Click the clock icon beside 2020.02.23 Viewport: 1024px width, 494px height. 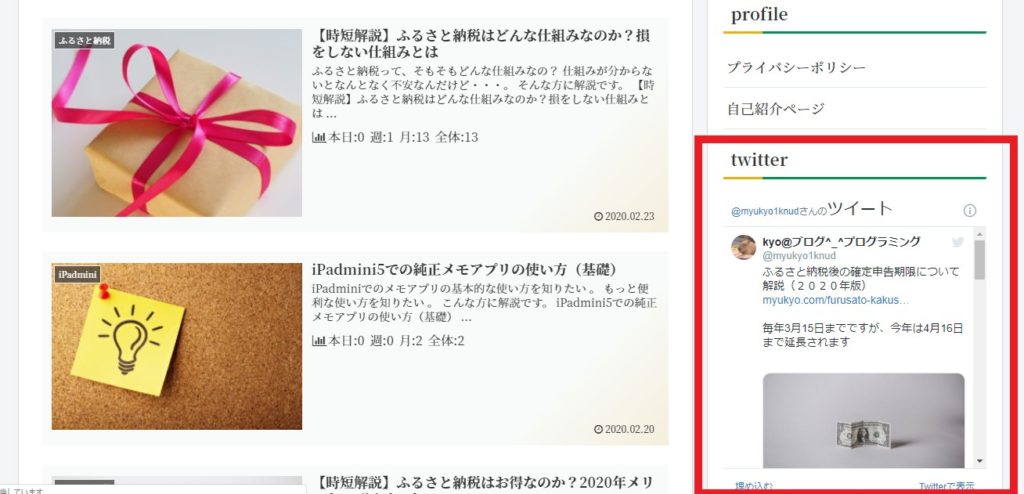coord(598,216)
